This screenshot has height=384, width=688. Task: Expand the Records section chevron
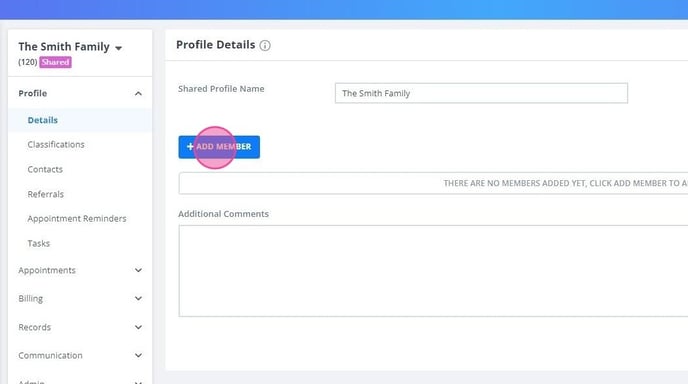[x=138, y=327]
